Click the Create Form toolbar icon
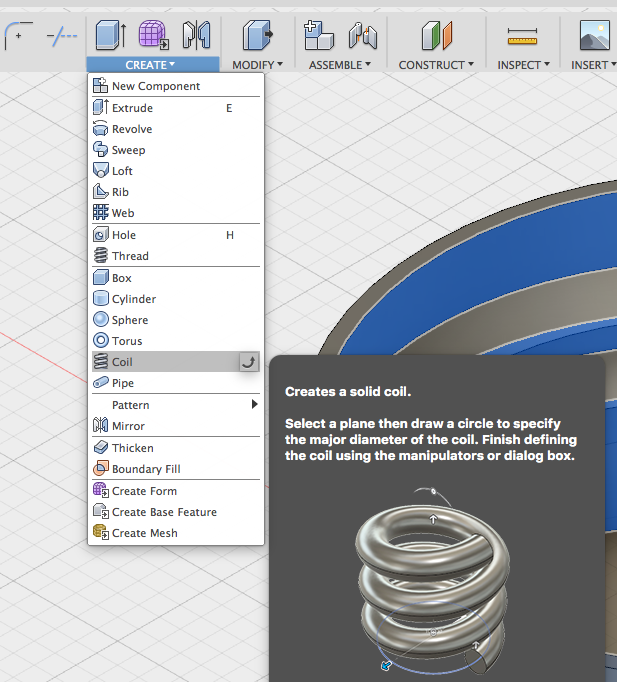This screenshot has height=682, width=617. click(x=154, y=35)
